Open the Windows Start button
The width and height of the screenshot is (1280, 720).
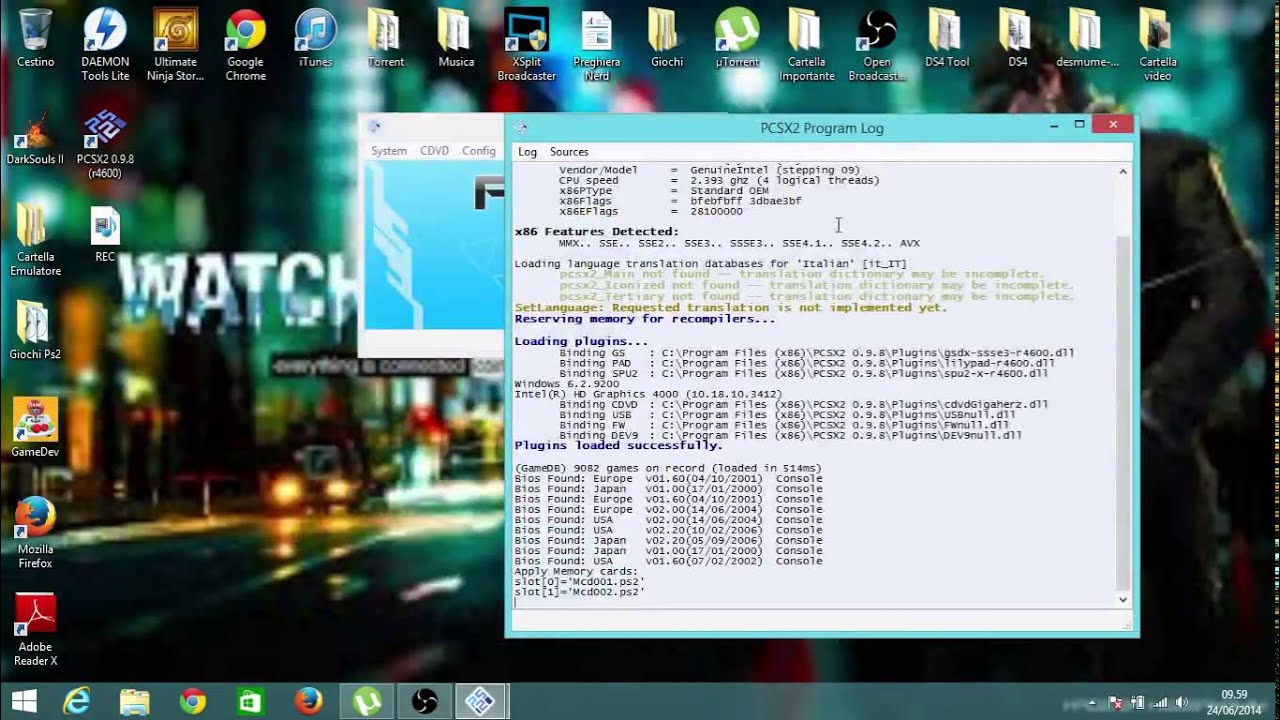click(24, 701)
